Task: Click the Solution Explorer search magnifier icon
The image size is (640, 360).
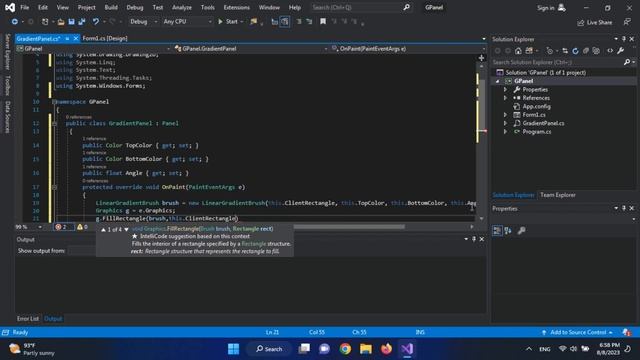Action: 627,62
